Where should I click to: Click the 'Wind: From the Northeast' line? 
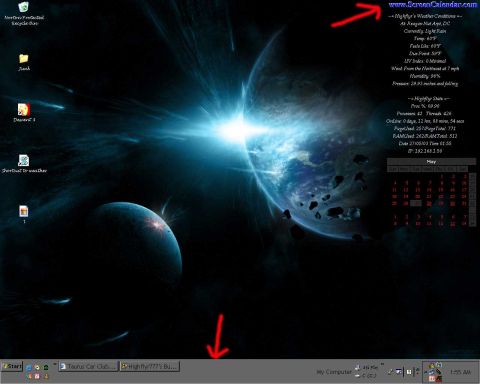(425, 68)
